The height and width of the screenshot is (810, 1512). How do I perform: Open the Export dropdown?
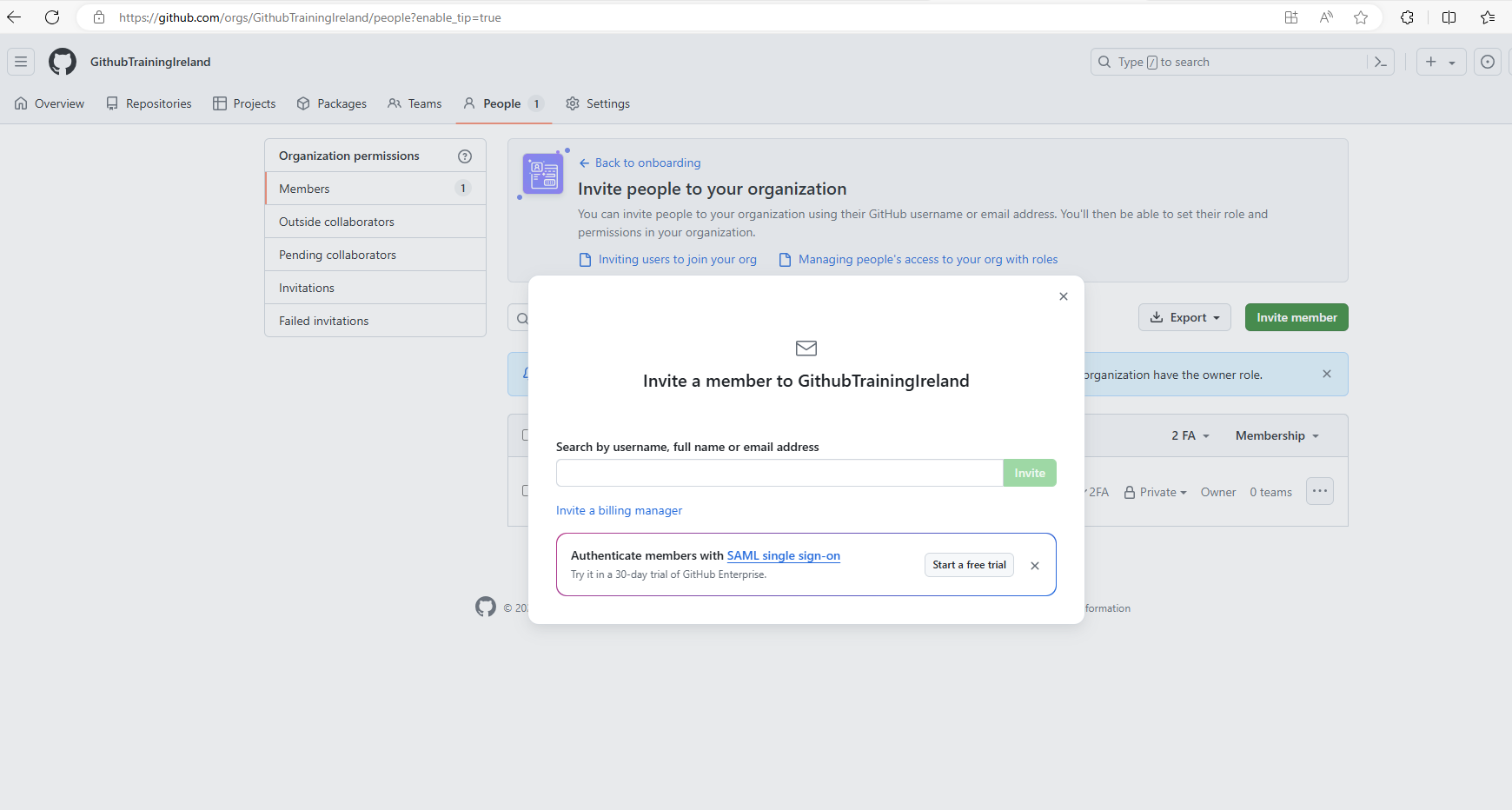[x=1184, y=317]
